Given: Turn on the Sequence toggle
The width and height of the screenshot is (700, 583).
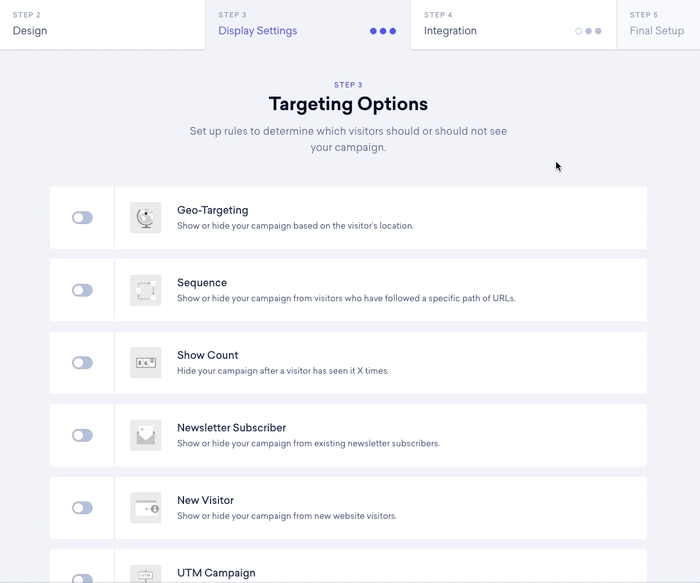Looking at the screenshot, I should (82, 290).
